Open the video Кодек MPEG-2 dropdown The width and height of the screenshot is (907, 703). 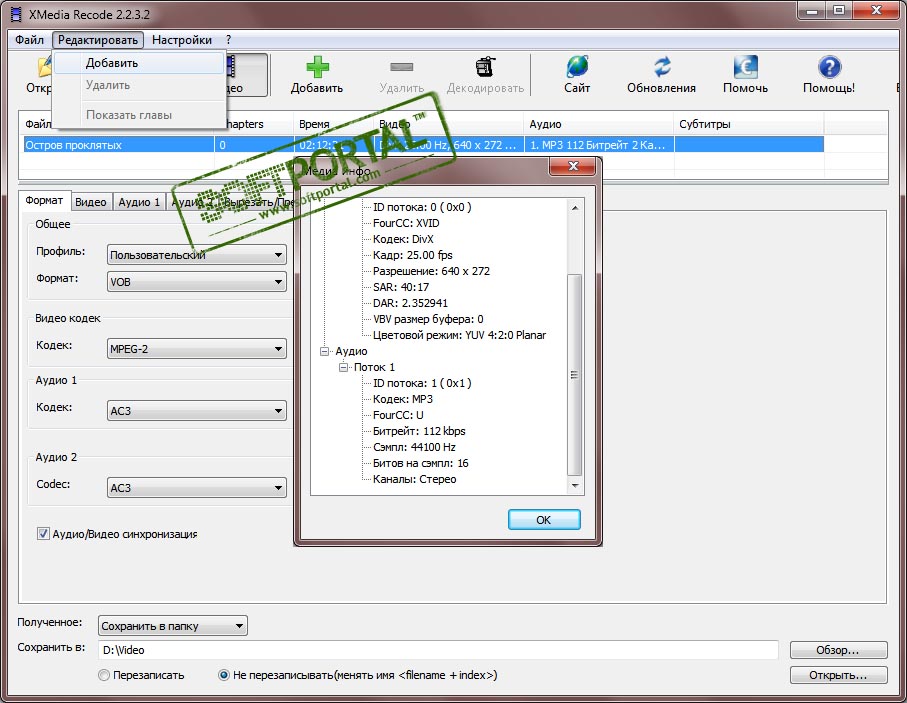pyautogui.click(x=197, y=349)
